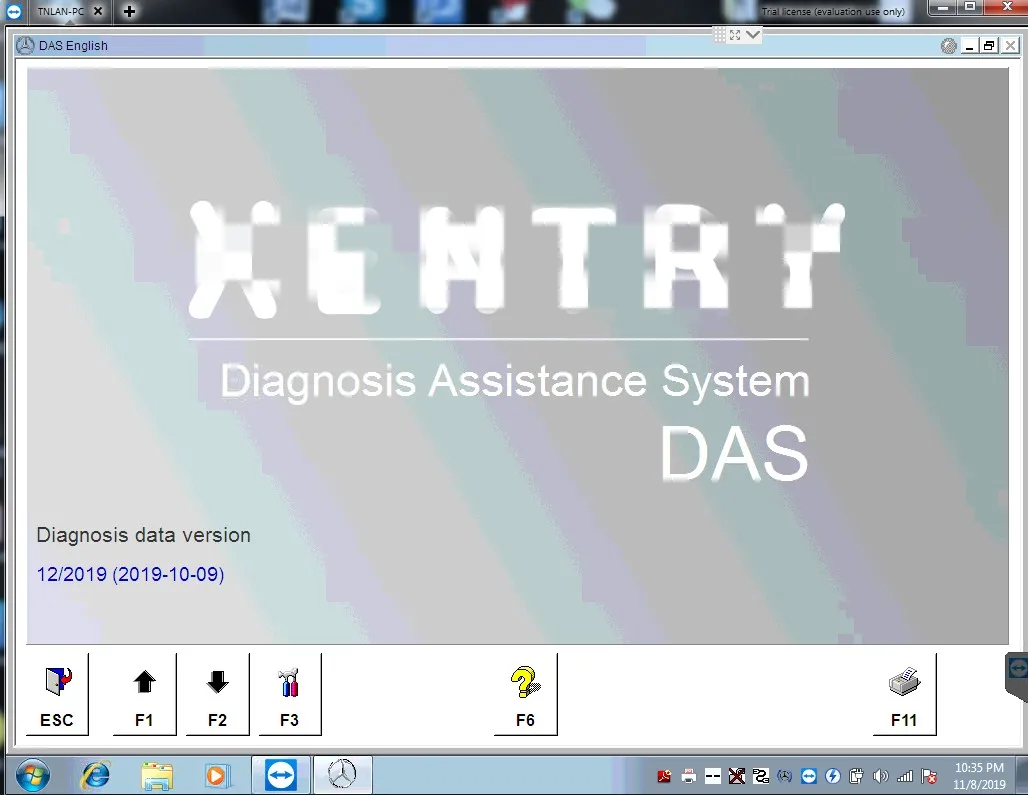Click the Mercedes star tray icon
Screen dimensions: 1028x795
[785, 777]
